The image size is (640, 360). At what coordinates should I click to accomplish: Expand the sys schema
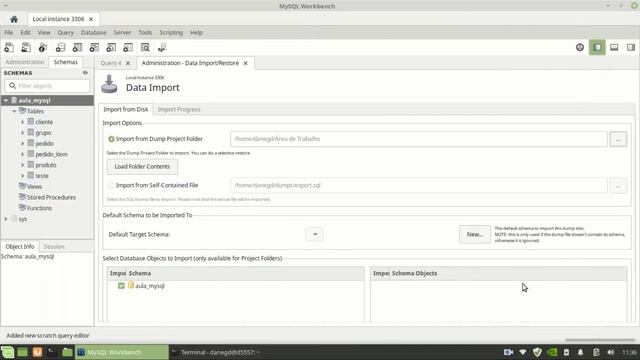(x=6, y=219)
